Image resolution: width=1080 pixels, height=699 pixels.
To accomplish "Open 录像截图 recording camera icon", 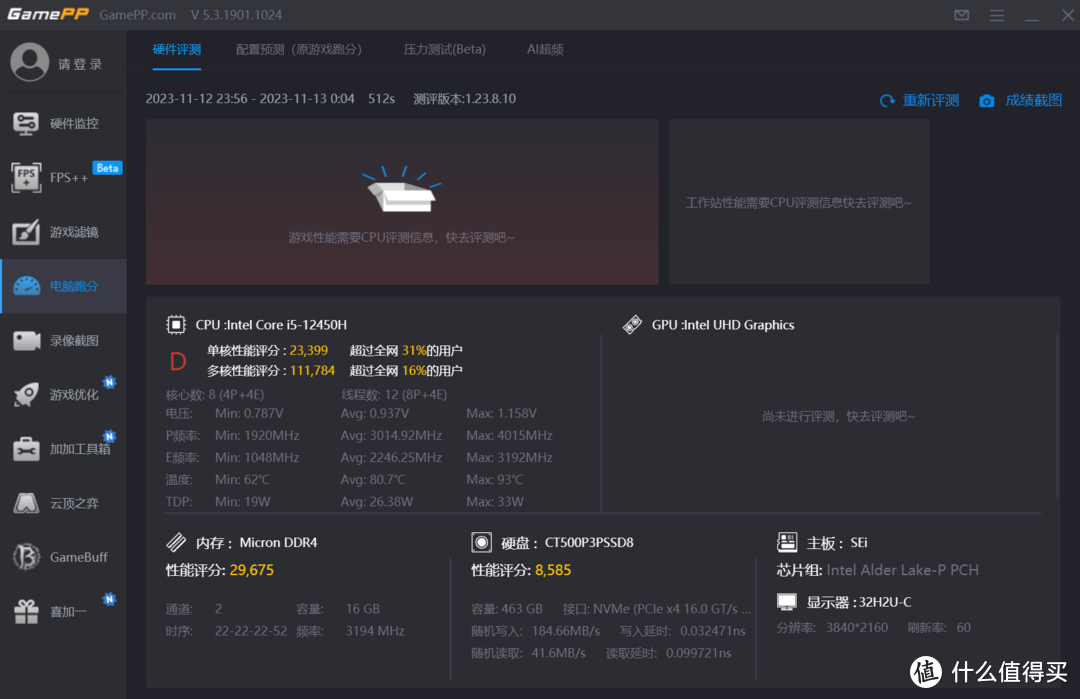I will [27, 340].
